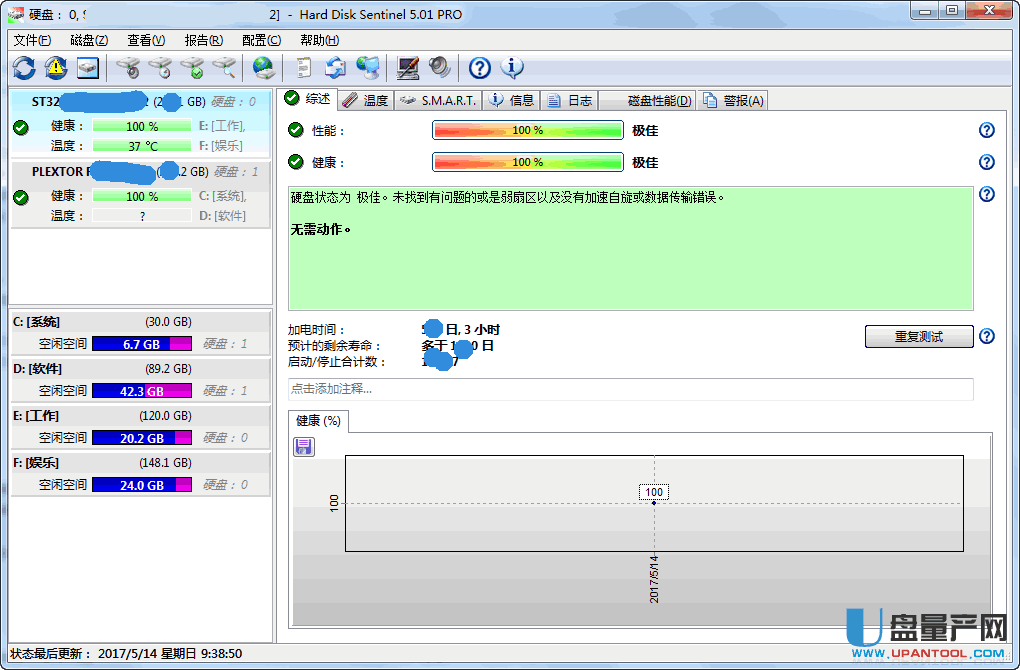This screenshot has width=1020, height=670.
Task: Open the 文件 menu
Action: pos(32,40)
